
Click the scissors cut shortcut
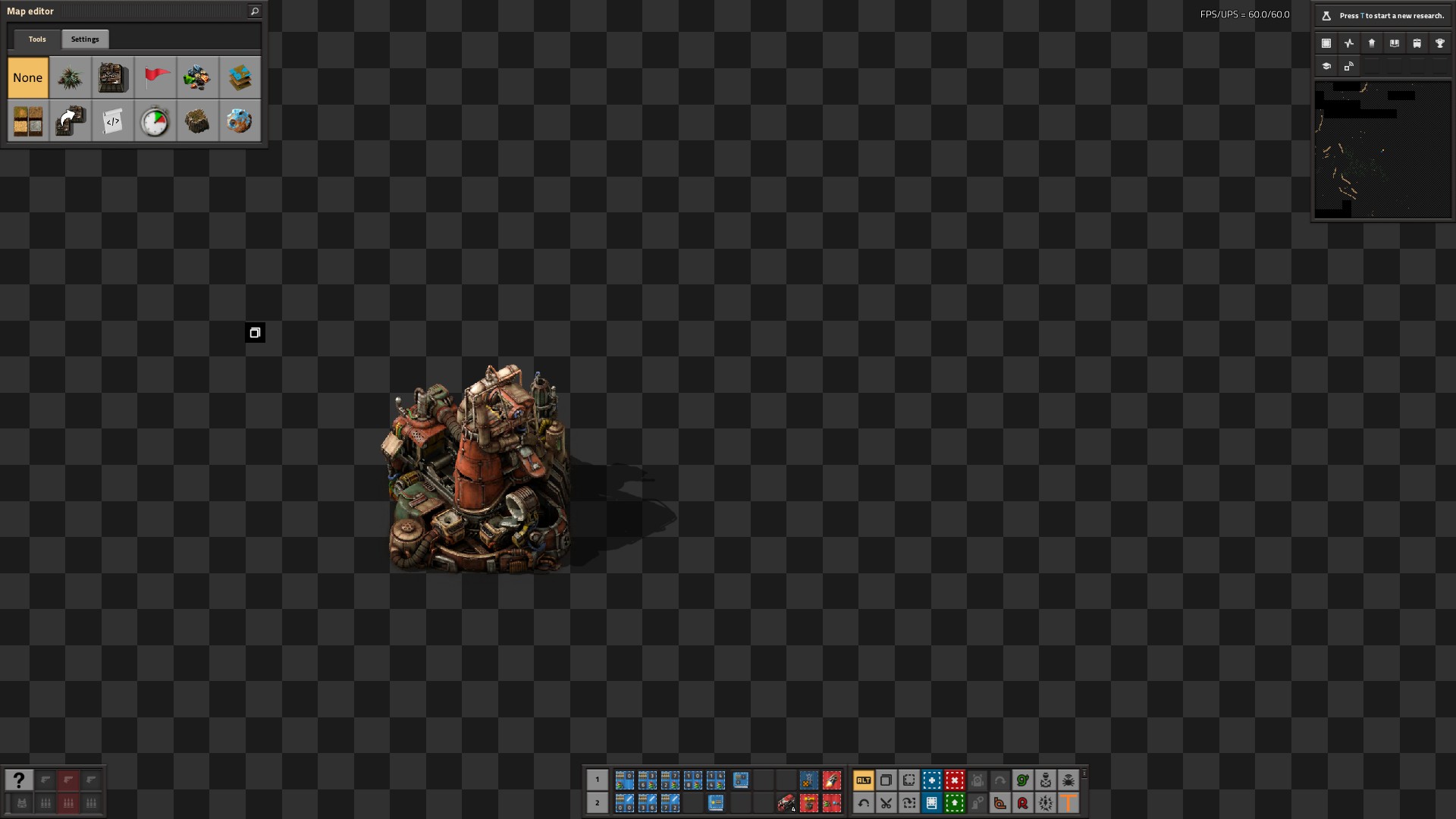886,802
